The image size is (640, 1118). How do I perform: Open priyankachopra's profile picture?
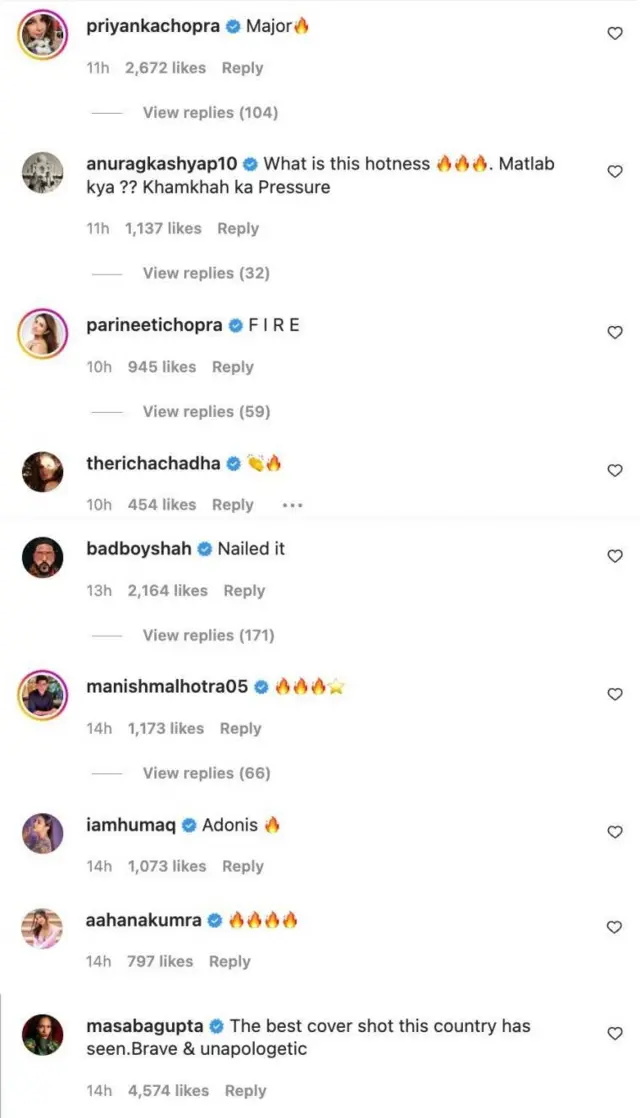(x=43, y=35)
